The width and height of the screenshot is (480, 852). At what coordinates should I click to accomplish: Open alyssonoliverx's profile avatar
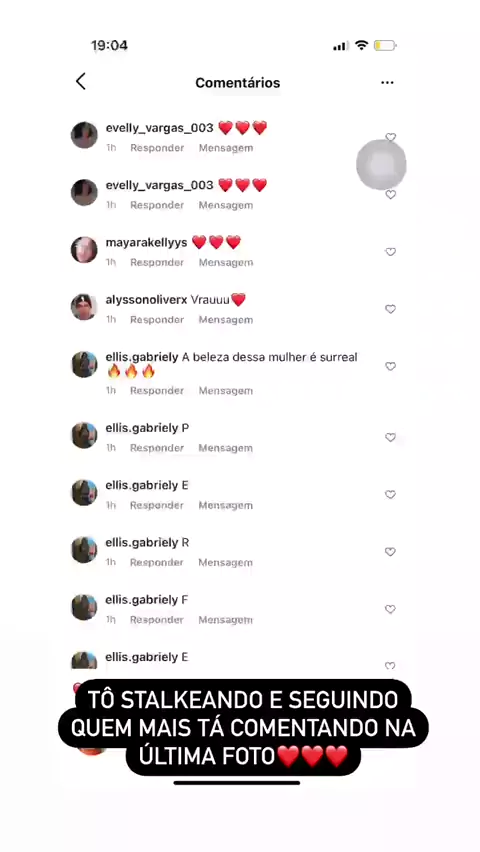pyautogui.click(x=84, y=307)
